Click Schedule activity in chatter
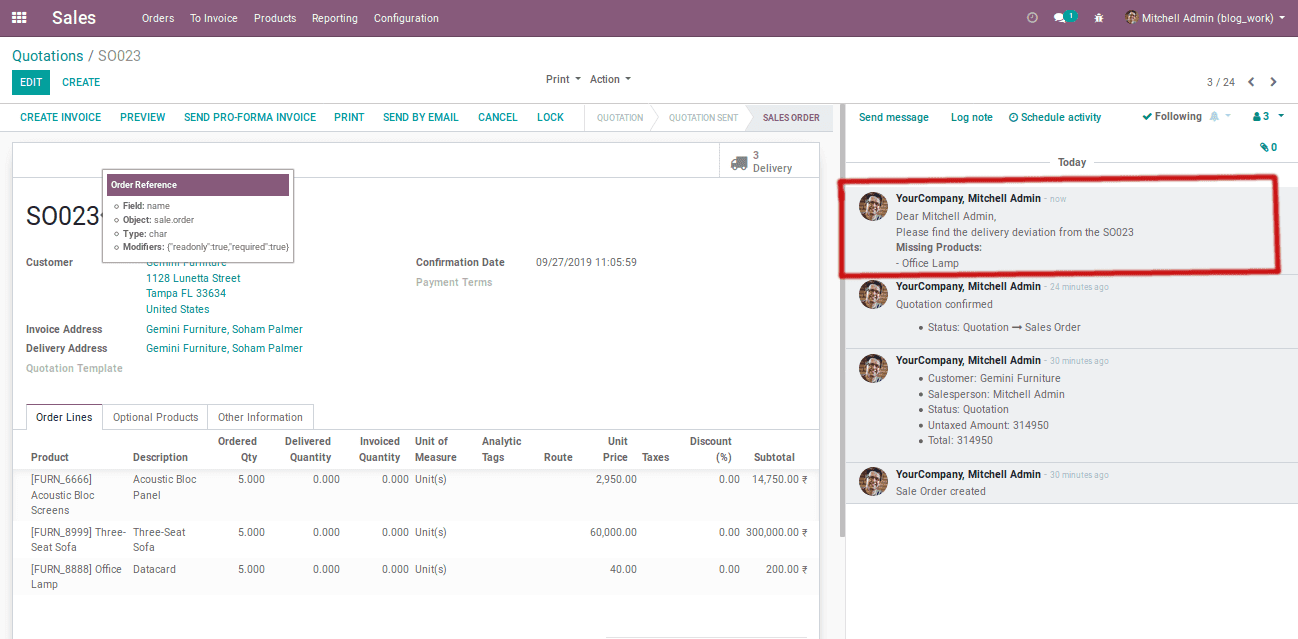Screen dimensions: 1298x639 (1055, 117)
